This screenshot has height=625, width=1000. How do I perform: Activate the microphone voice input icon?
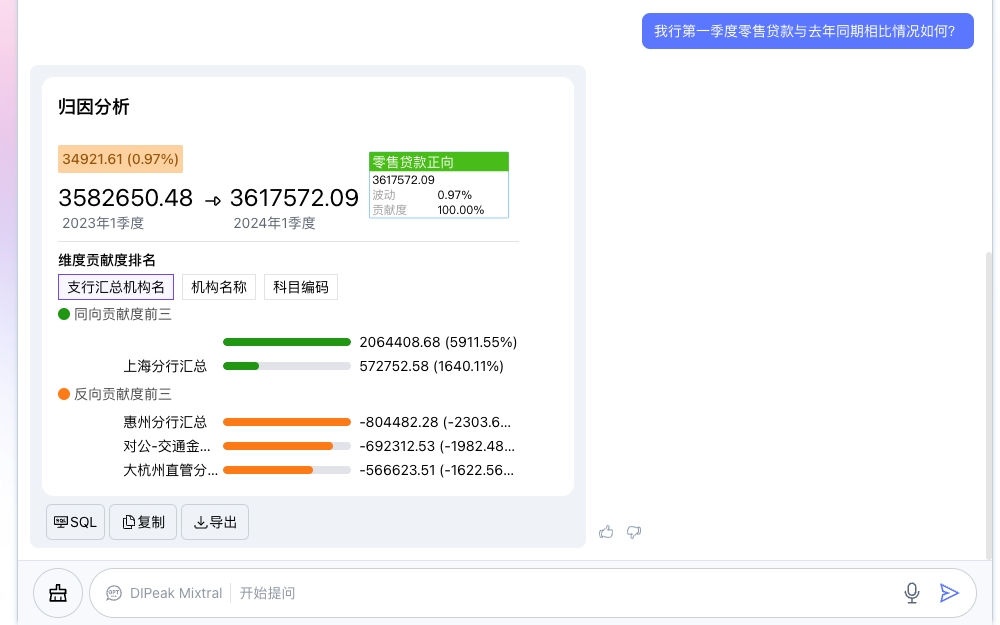[x=911, y=592]
